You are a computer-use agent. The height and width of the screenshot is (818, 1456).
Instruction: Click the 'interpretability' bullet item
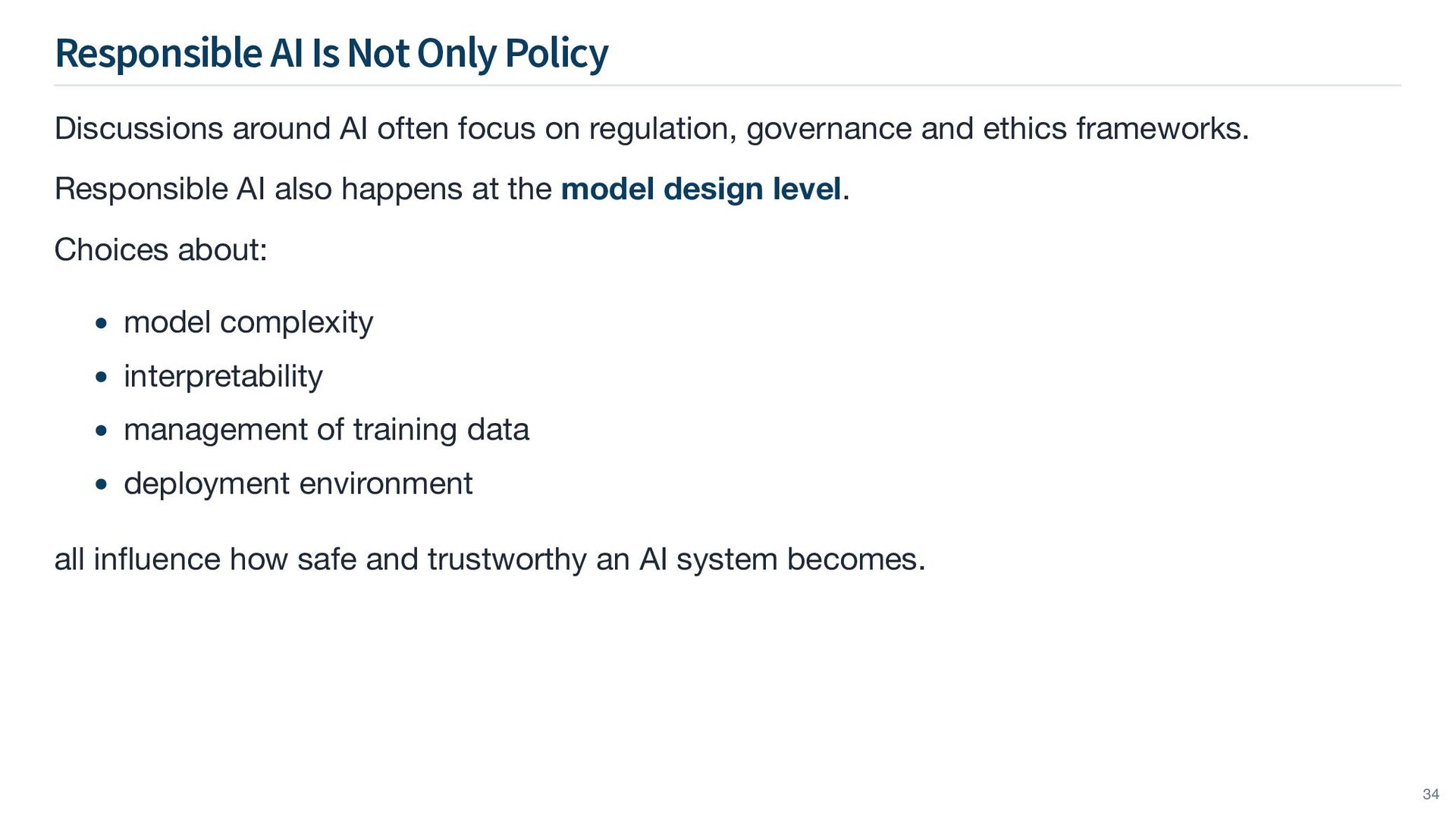click(x=223, y=377)
